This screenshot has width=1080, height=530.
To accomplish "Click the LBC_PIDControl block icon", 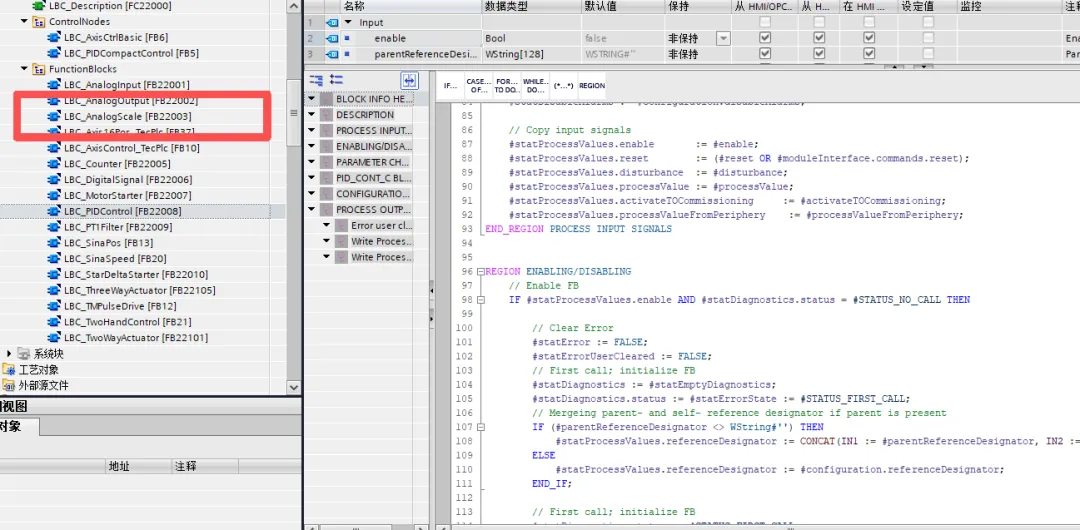I will [x=54, y=212].
